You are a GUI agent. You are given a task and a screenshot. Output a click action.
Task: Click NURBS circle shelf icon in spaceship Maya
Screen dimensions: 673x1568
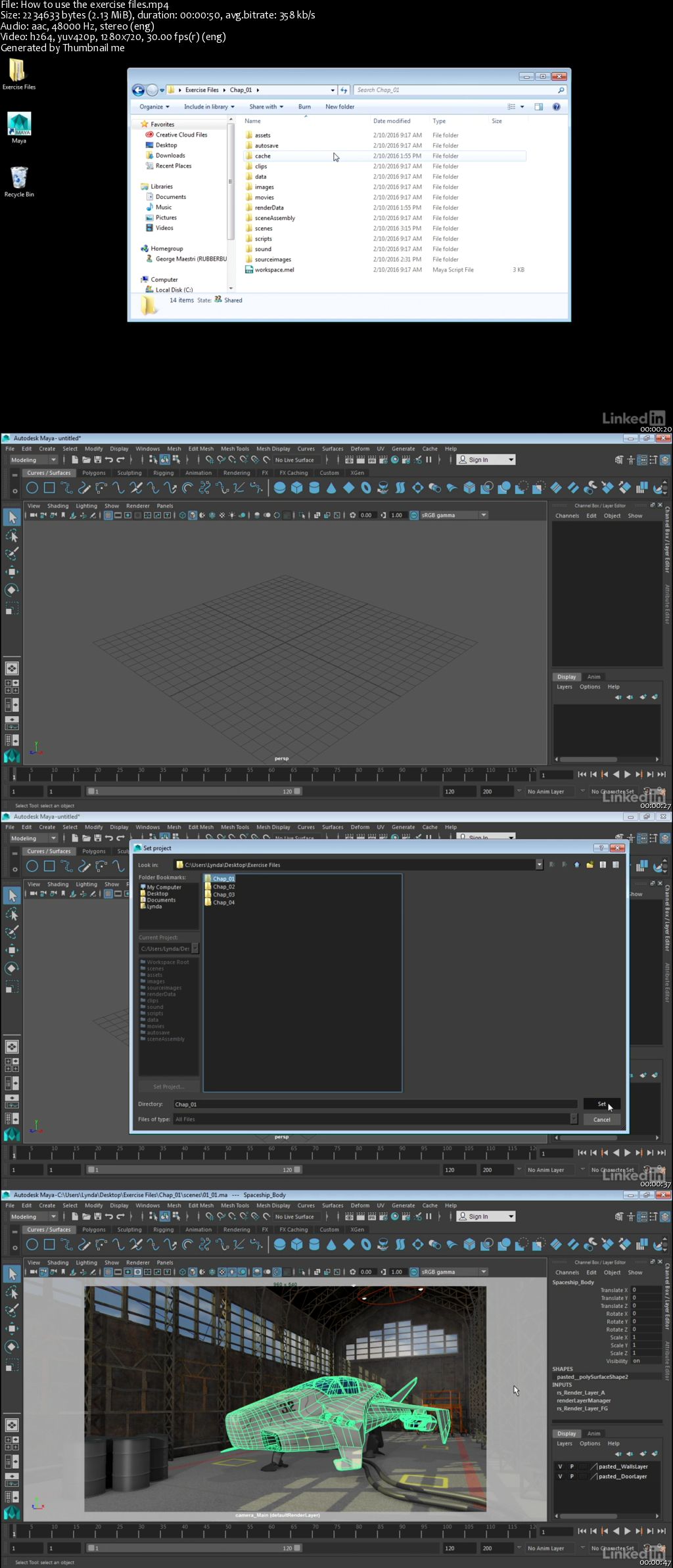tap(32, 1244)
